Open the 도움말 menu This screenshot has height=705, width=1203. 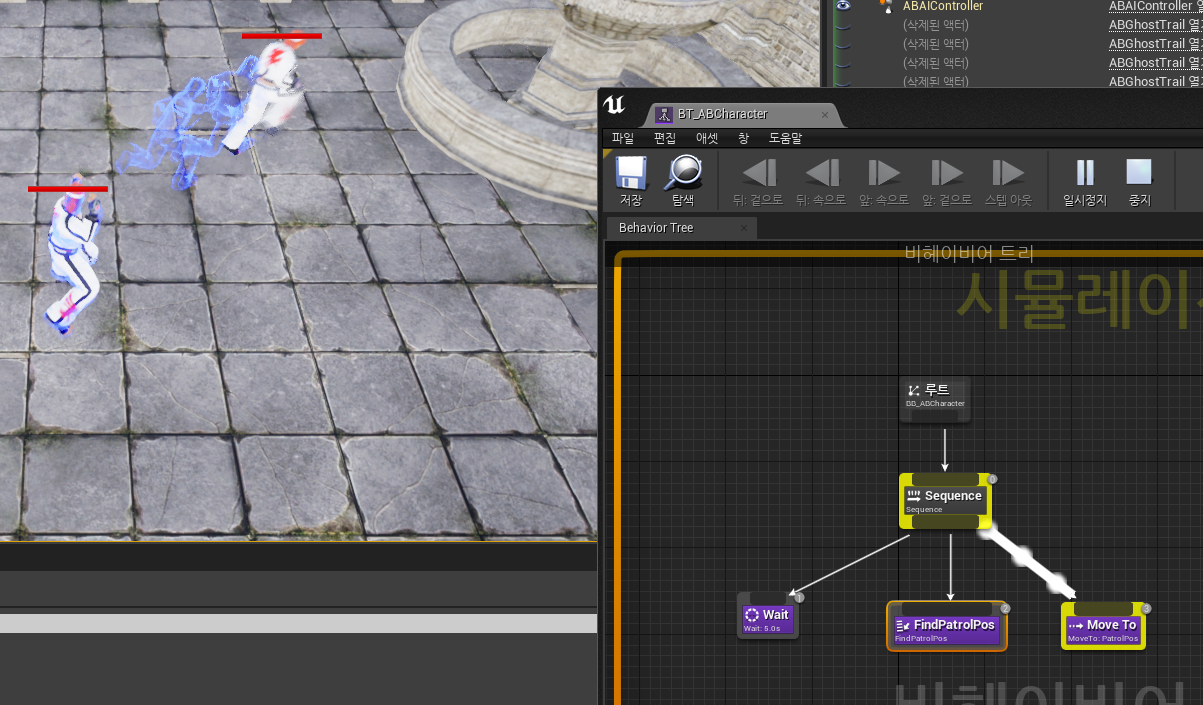[785, 138]
